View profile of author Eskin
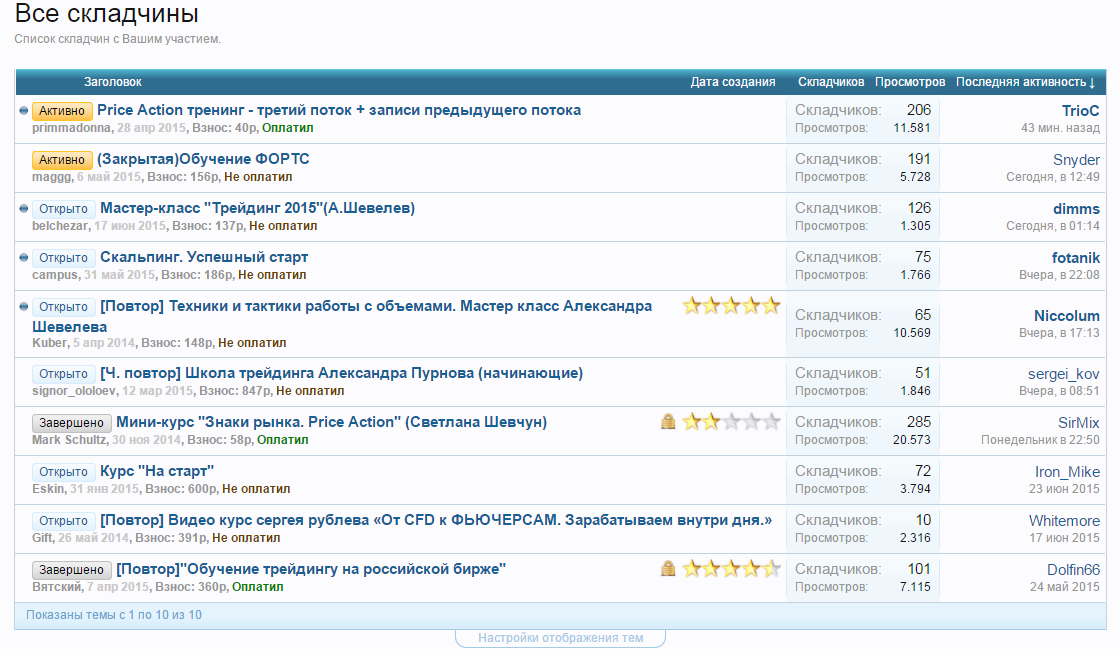 48,489
